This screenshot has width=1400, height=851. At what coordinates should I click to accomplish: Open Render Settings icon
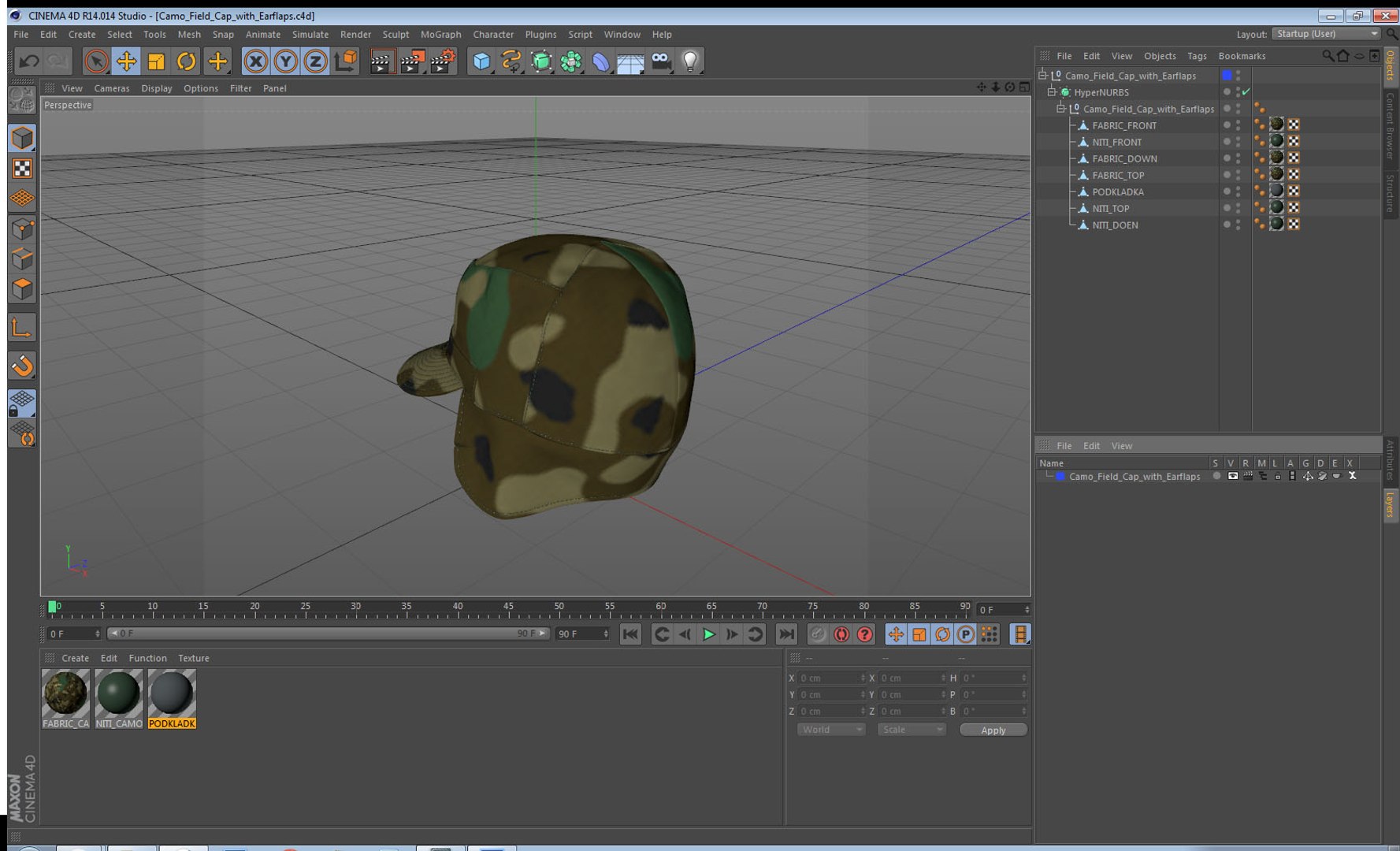[x=443, y=61]
